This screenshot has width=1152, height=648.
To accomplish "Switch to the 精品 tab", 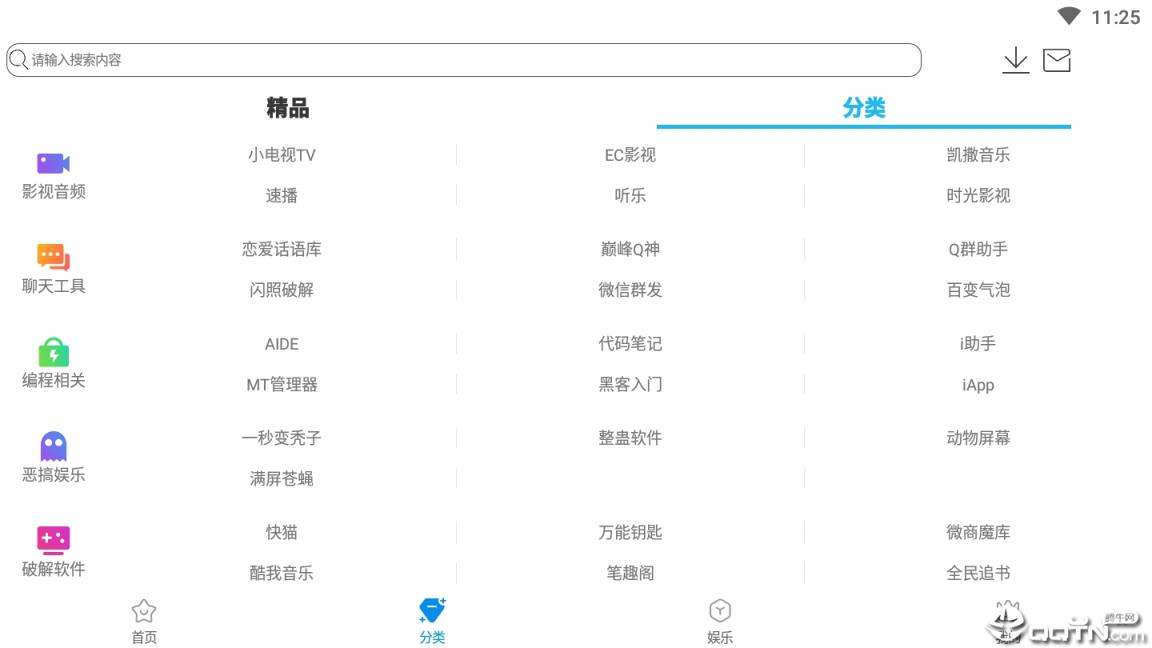I will (288, 108).
